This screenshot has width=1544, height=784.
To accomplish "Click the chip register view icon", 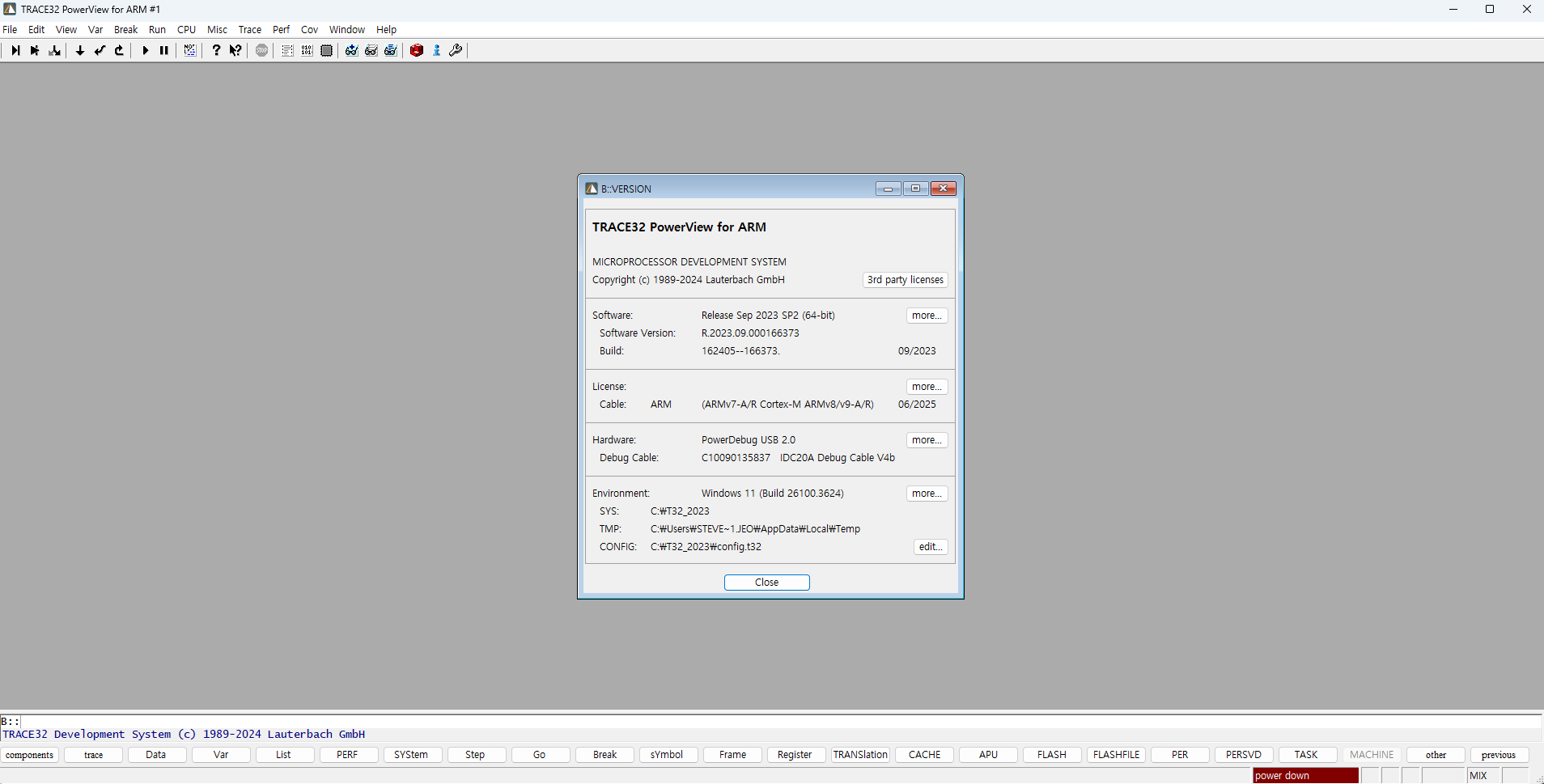I will (x=326, y=50).
